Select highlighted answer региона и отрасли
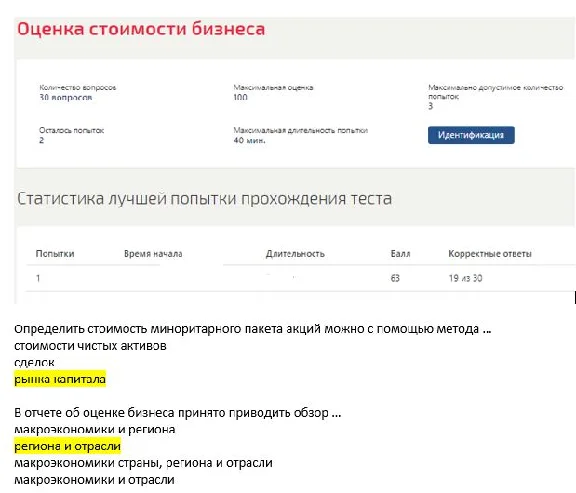 click(x=68, y=446)
